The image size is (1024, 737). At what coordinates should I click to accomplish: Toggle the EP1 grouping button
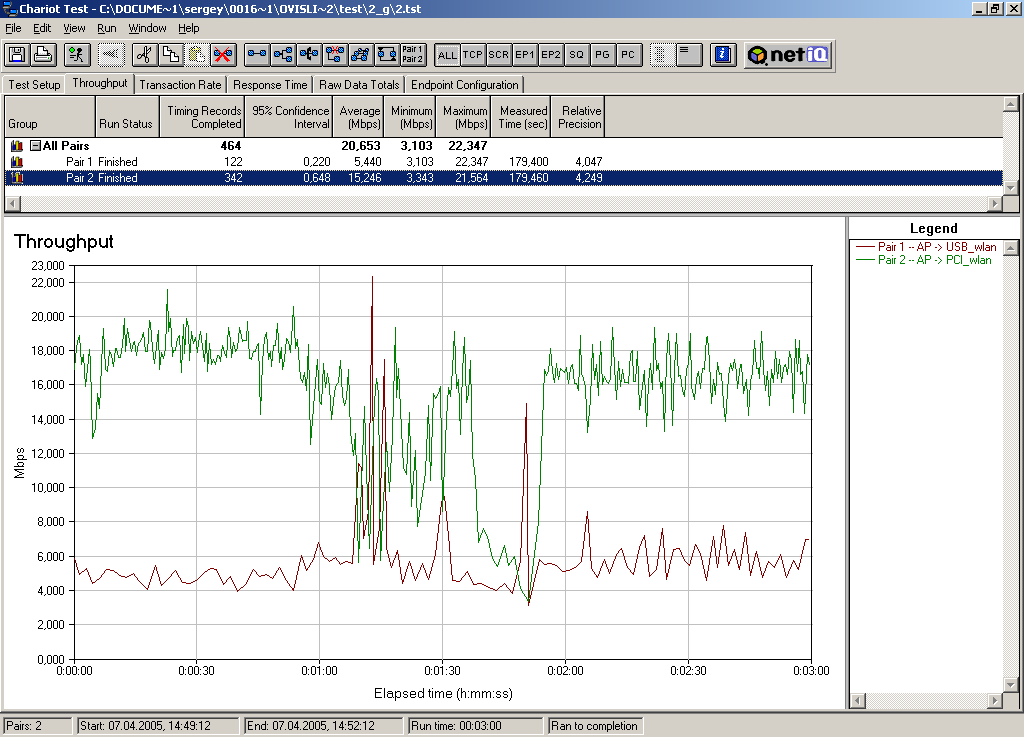click(525, 55)
